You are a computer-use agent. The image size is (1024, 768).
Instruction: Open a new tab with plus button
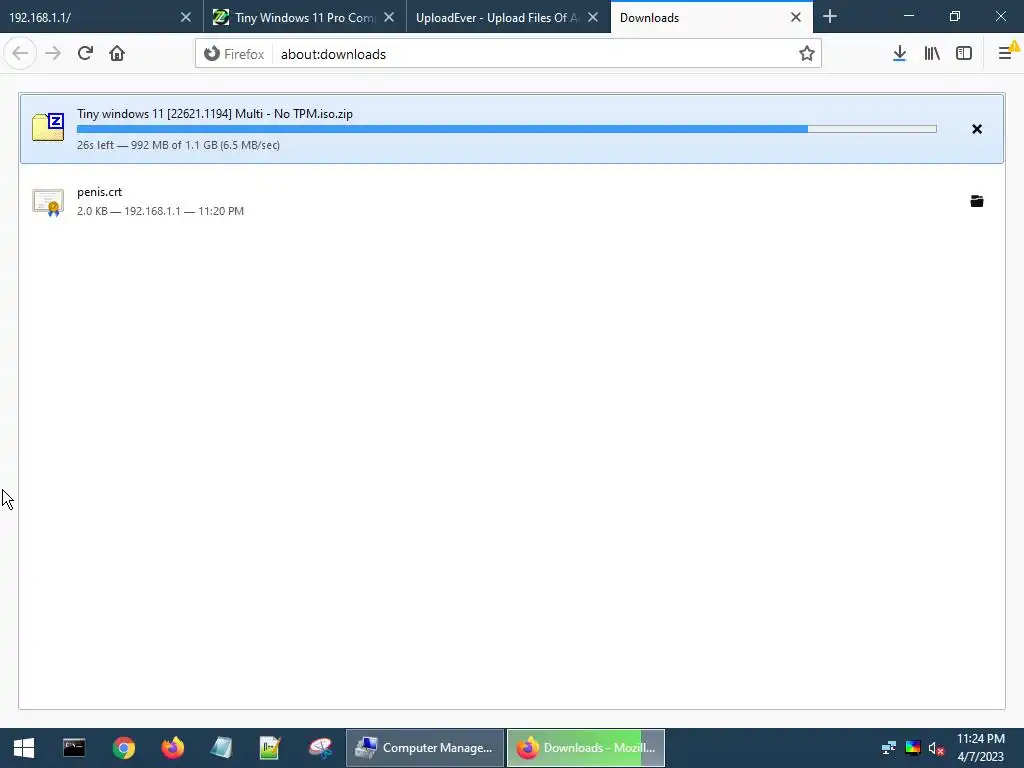coord(830,17)
